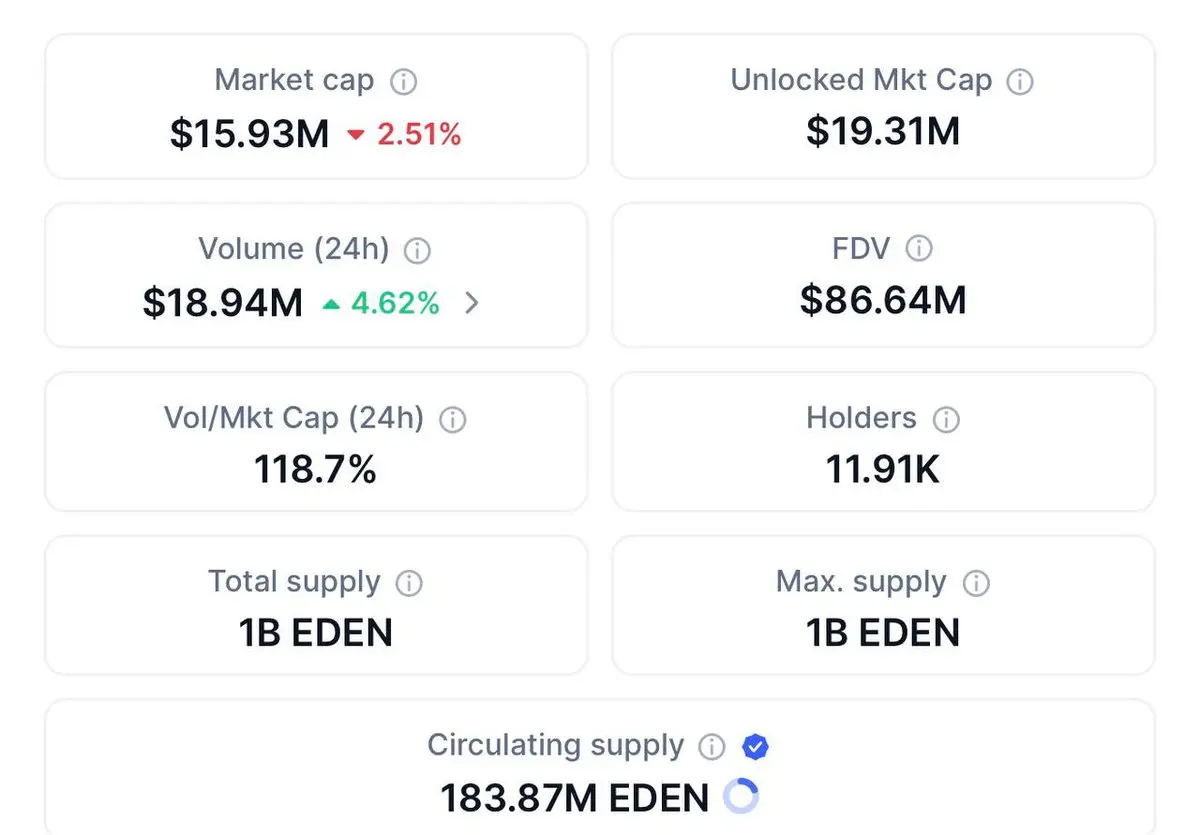Click the FDV info icon

(918, 249)
